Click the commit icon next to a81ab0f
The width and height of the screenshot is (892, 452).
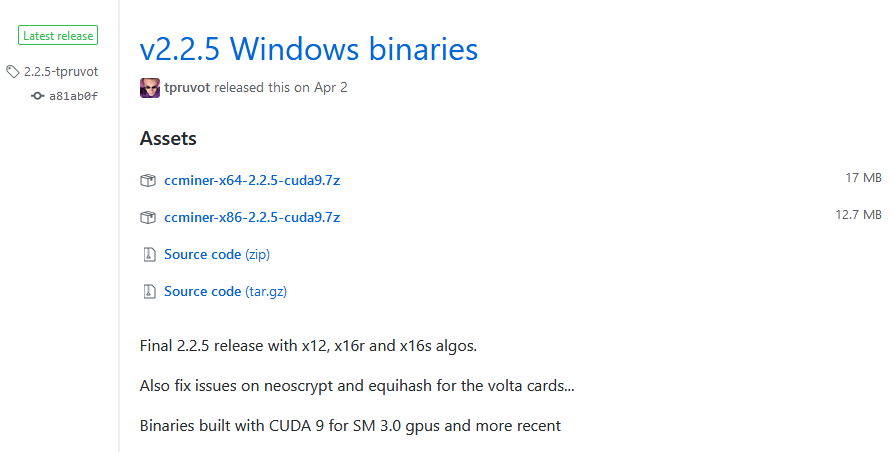(38, 96)
